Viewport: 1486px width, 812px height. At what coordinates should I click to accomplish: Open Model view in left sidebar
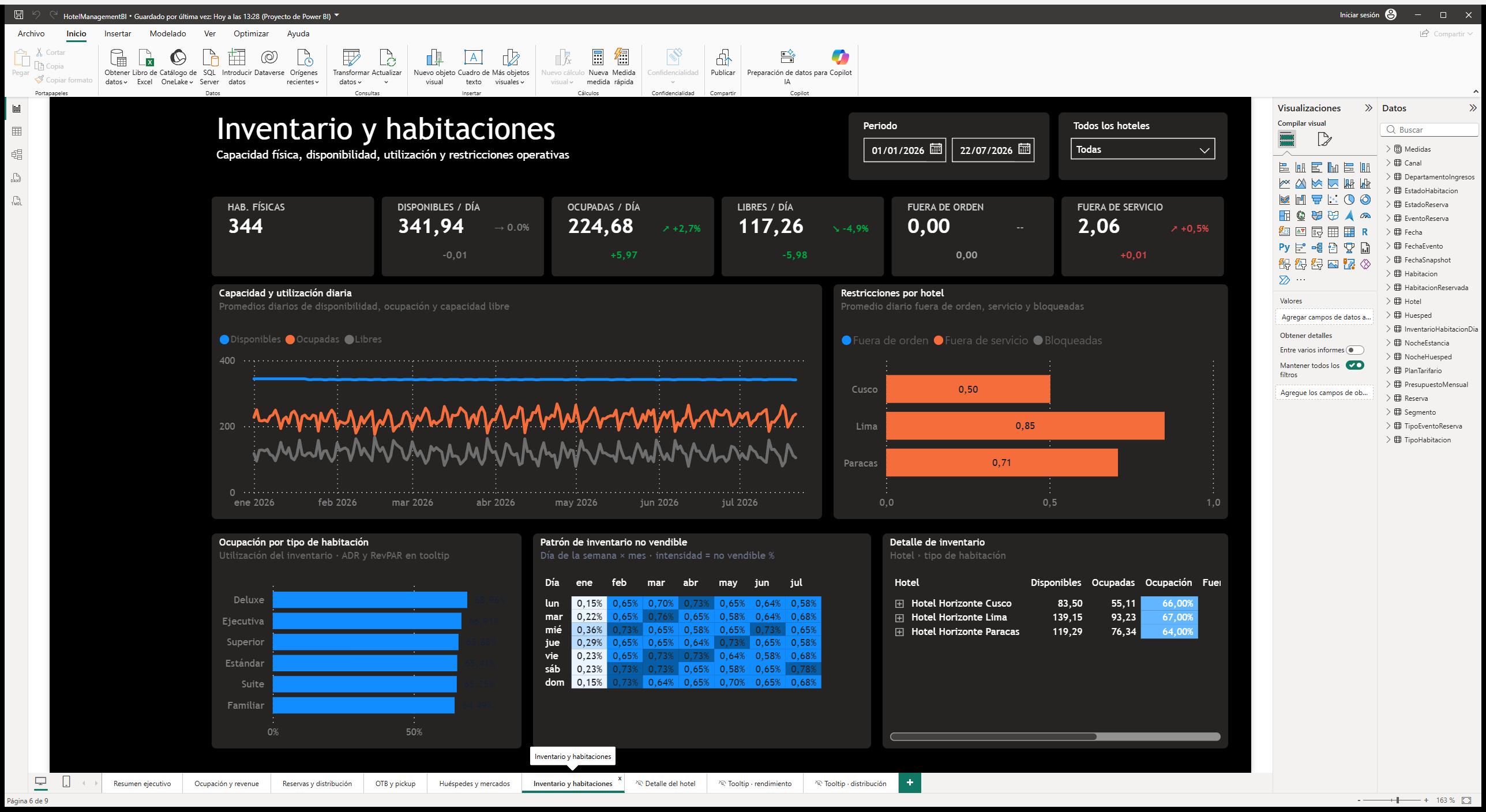click(17, 155)
